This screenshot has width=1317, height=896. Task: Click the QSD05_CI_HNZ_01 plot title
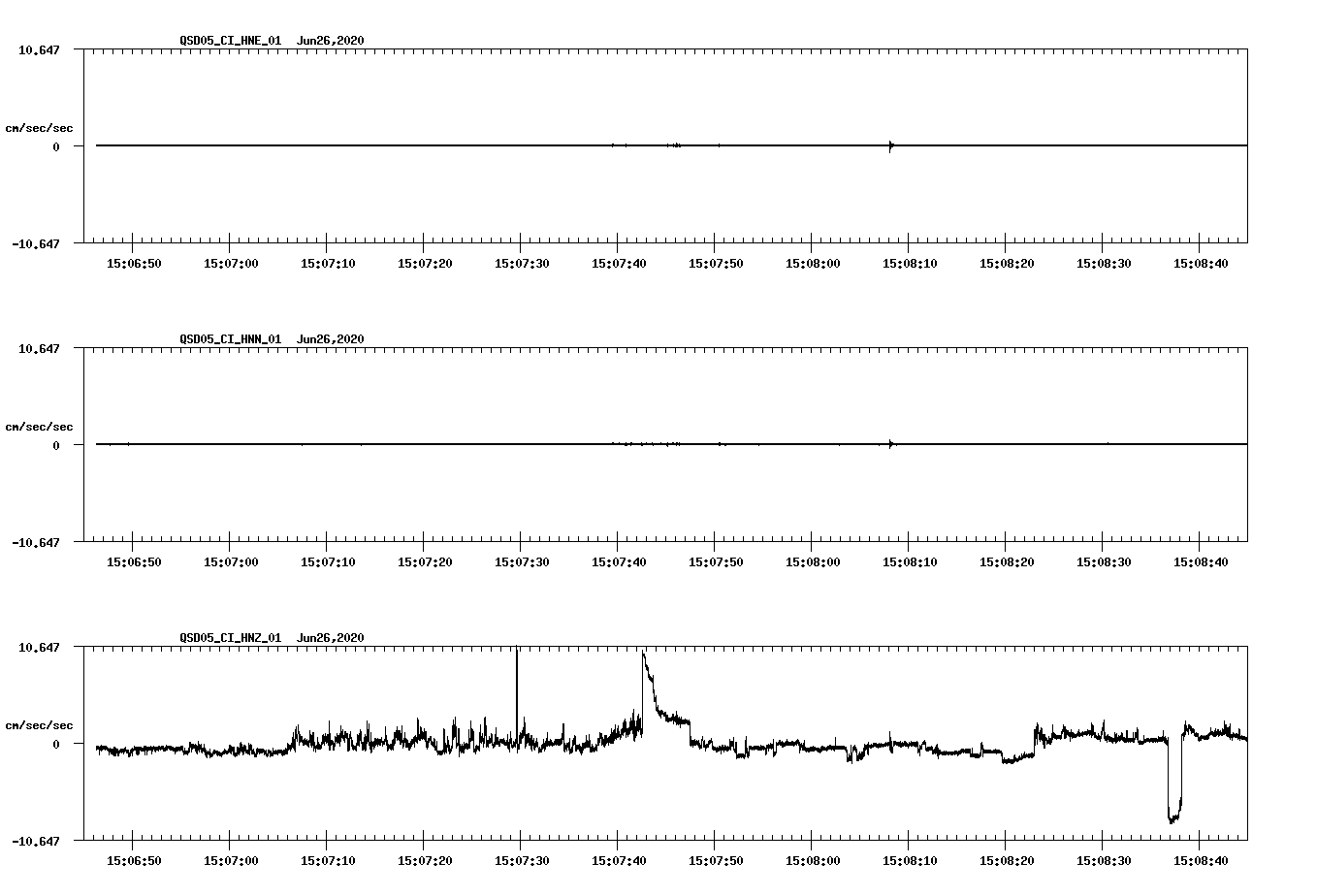coord(272,638)
